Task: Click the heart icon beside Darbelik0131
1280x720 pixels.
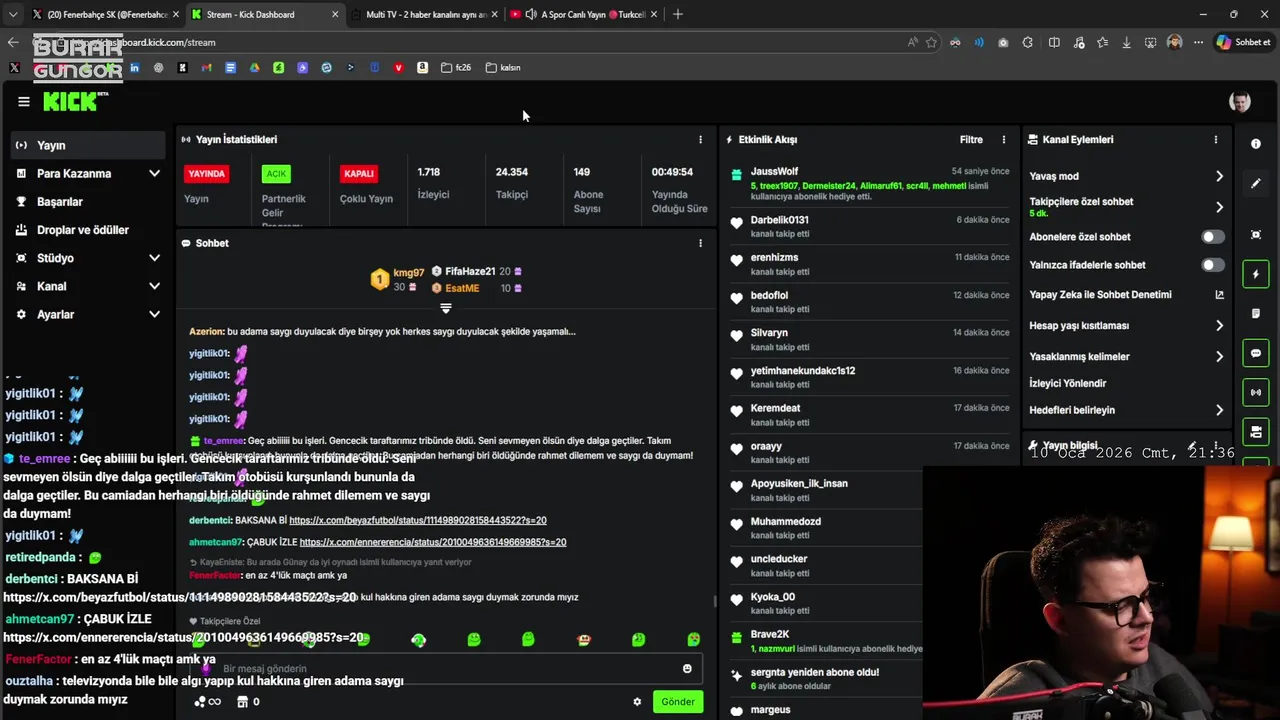Action: point(737,224)
